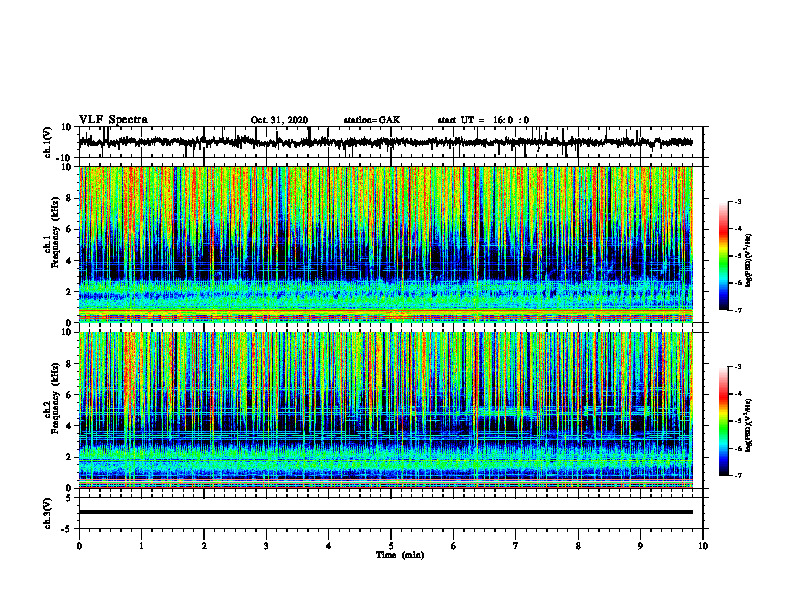Click the "-6" label on ch.2 color bar

click(x=738, y=448)
